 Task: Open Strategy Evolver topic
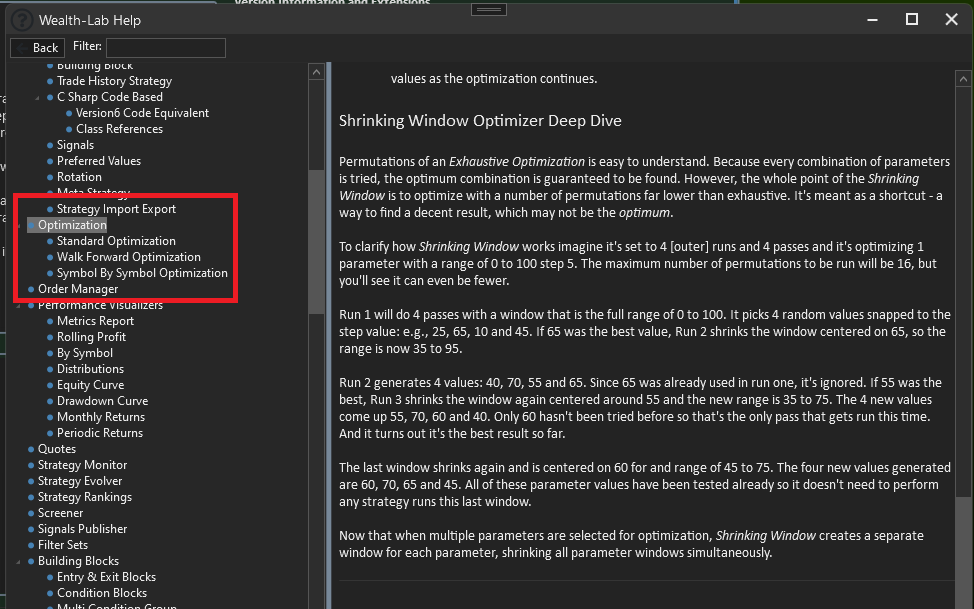click(x=80, y=482)
